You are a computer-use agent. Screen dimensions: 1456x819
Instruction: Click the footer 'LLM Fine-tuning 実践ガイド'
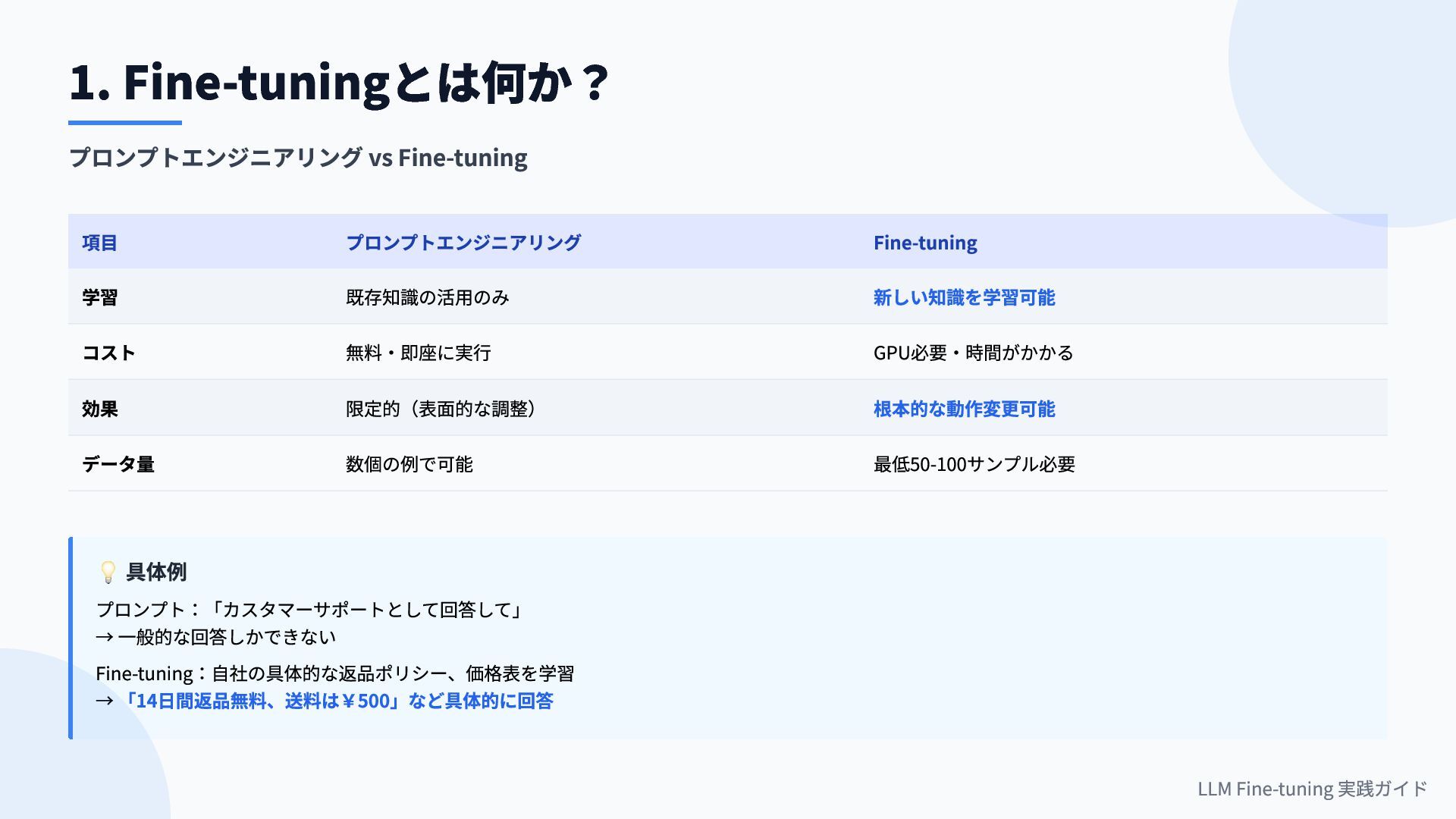click(1312, 789)
